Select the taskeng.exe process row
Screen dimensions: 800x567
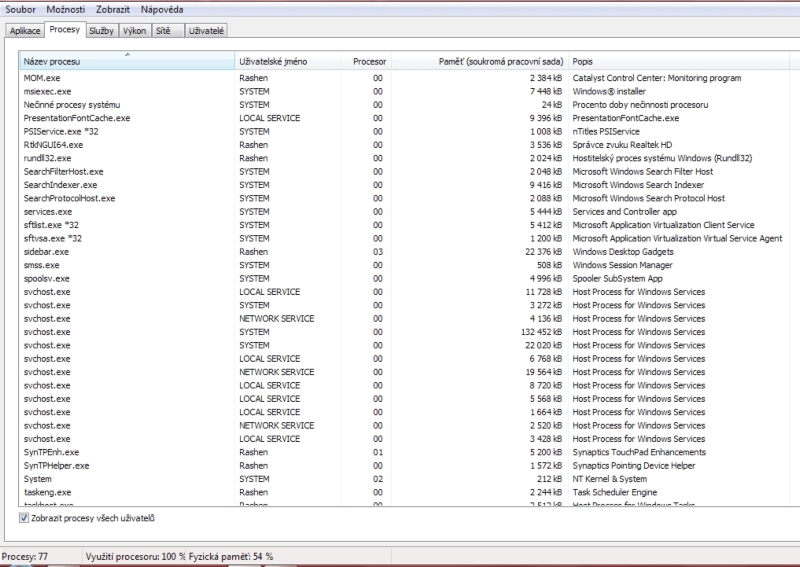47,492
